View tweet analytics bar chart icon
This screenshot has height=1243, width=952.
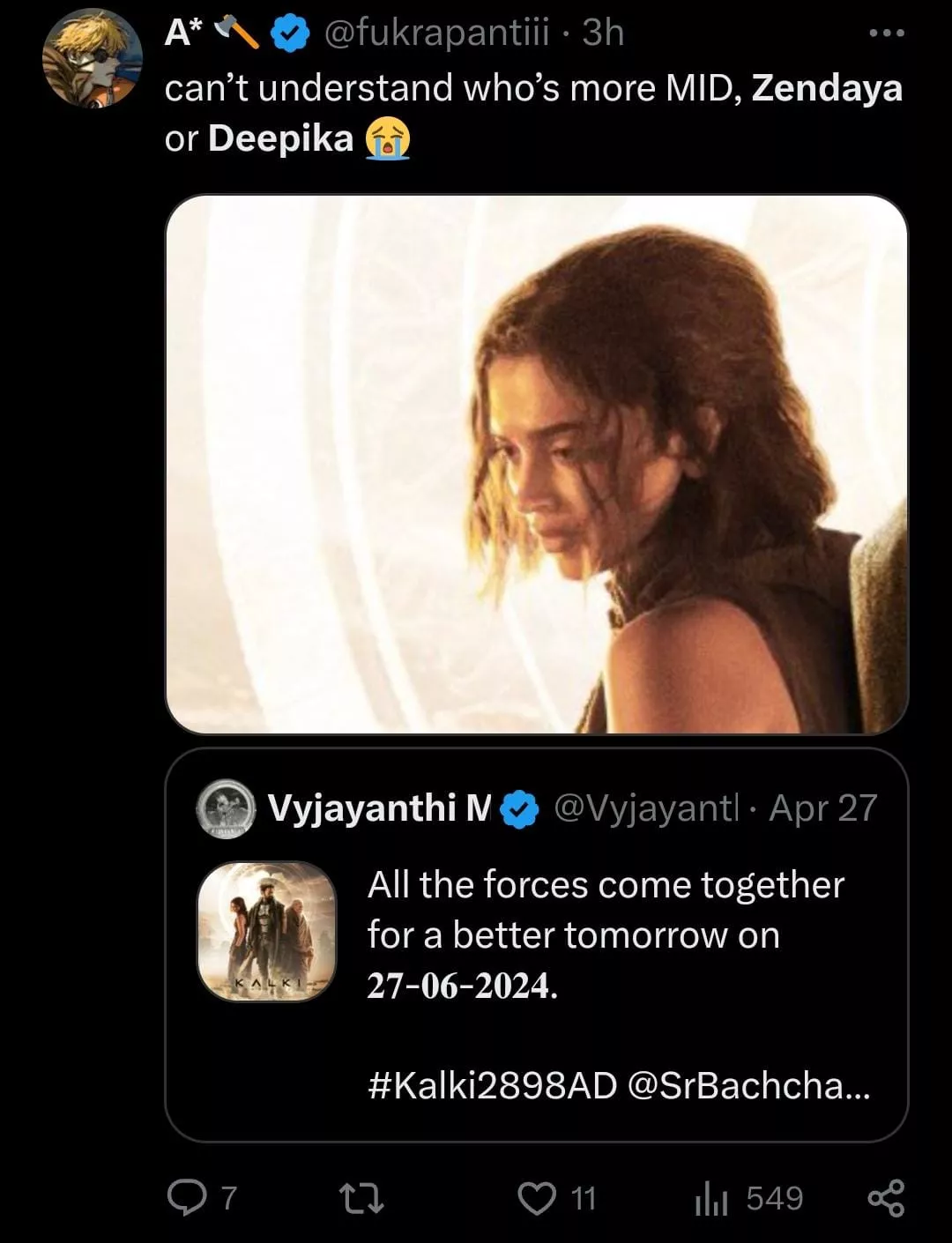(710, 1198)
